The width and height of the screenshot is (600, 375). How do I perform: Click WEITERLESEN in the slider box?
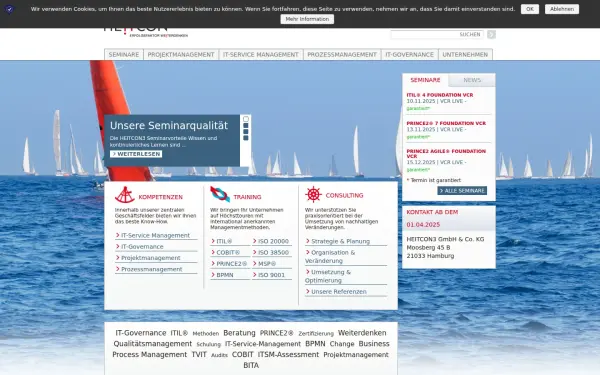[x=136, y=154]
